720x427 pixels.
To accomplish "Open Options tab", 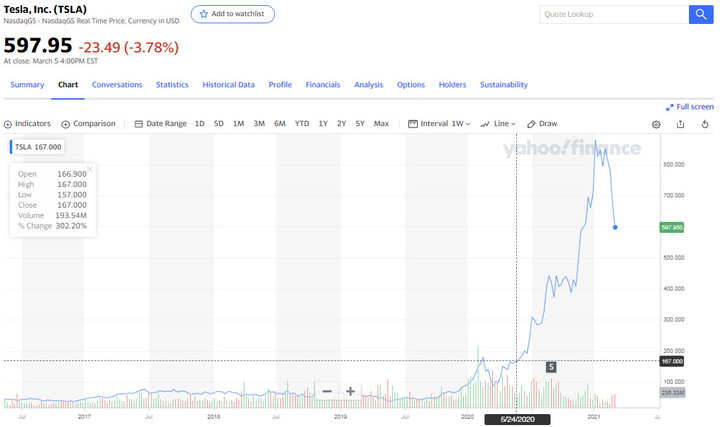I will [411, 85].
